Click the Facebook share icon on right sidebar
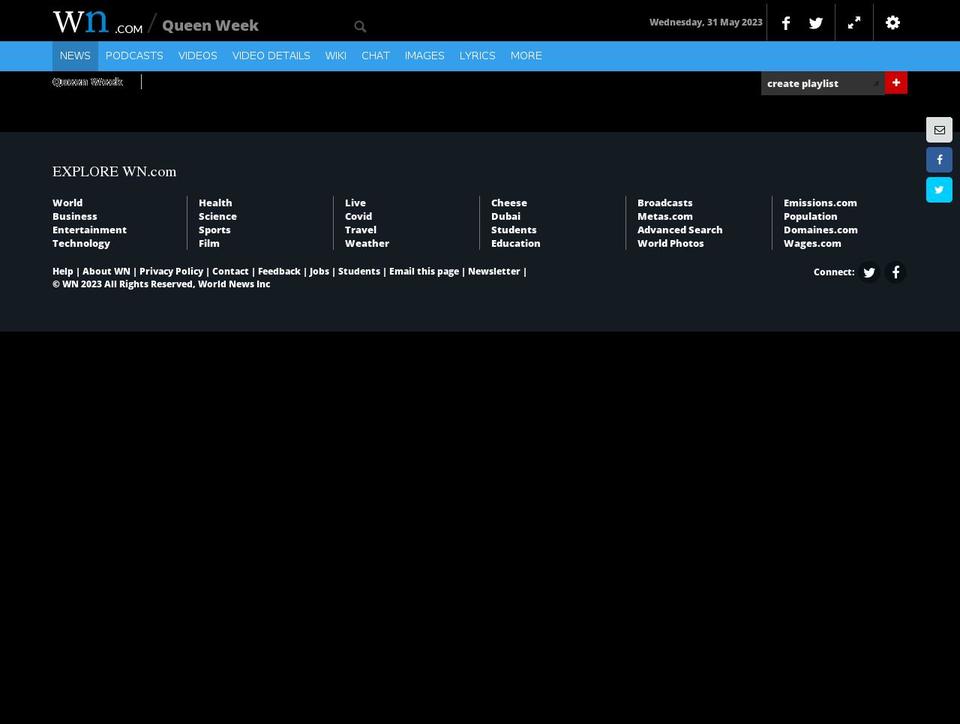Screen dimensions: 960x724 939,160
